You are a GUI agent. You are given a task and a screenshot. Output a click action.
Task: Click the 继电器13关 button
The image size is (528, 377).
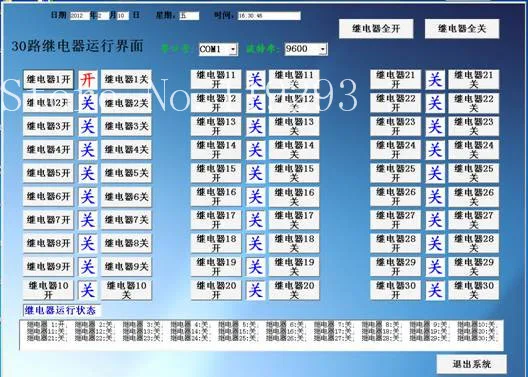(294, 126)
